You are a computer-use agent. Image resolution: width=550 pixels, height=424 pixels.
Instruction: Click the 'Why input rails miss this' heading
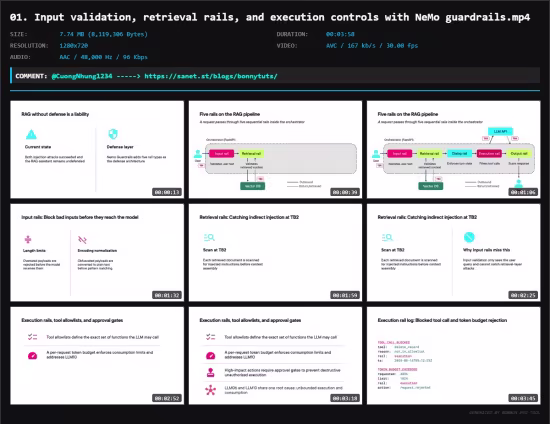487,250
